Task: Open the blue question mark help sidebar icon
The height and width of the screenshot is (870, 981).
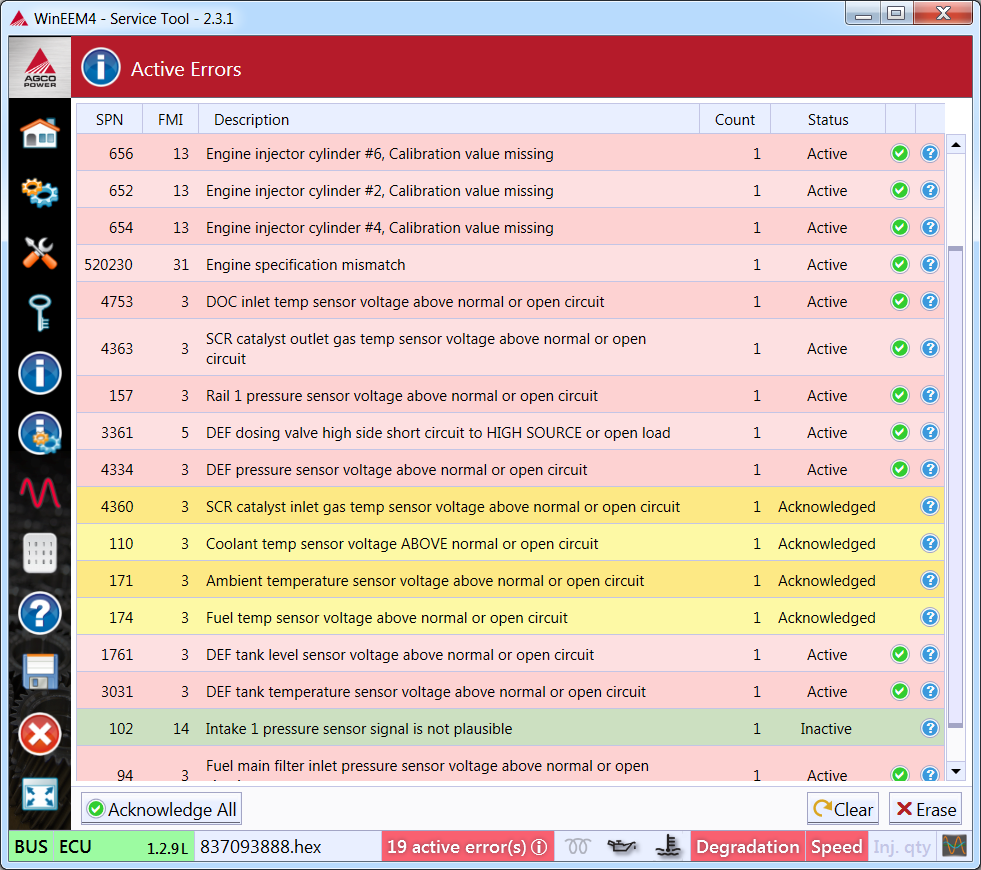Action: [x=40, y=613]
